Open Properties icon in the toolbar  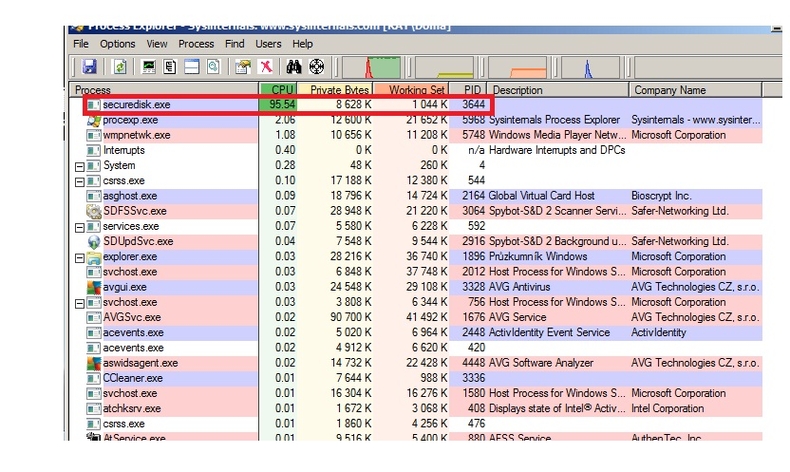click(242, 68)
